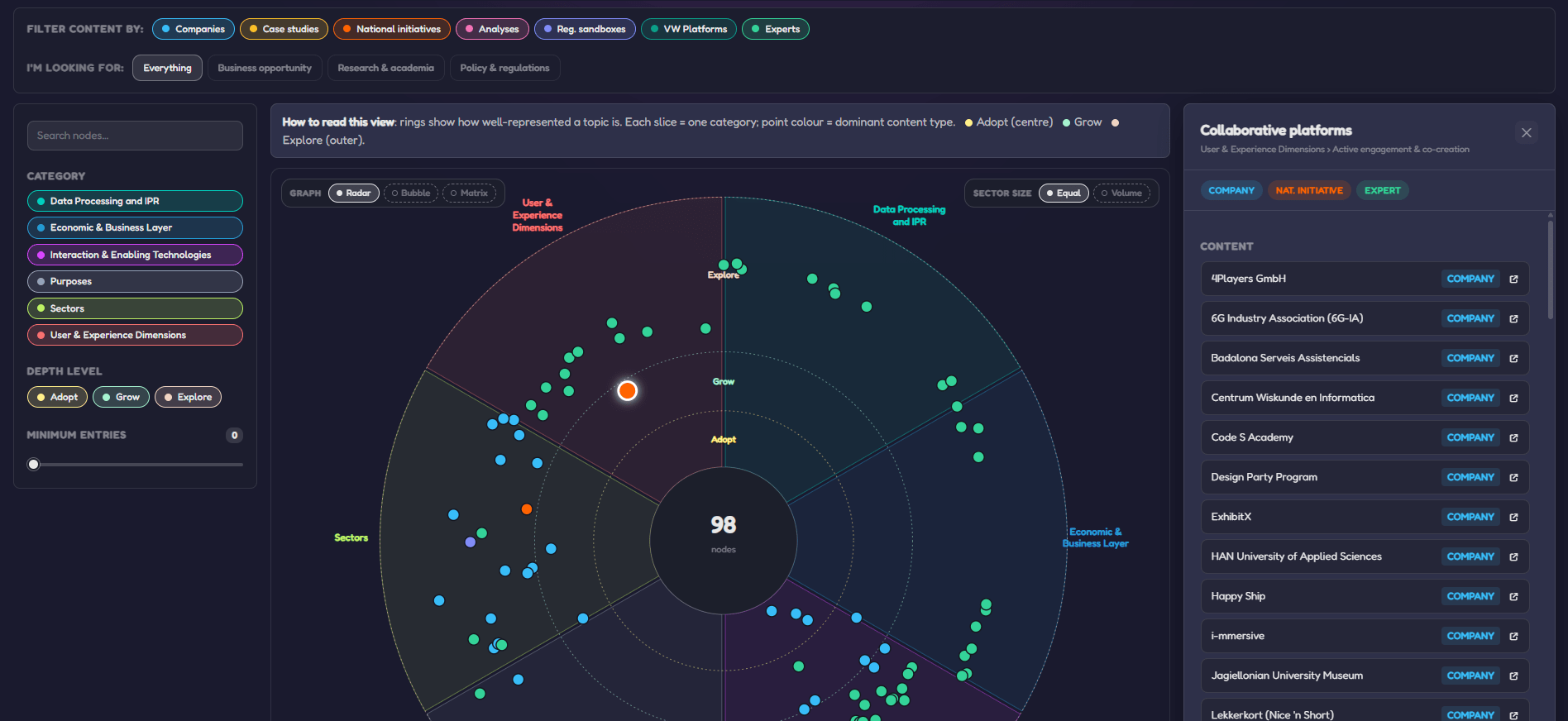This screenshot has height=721, width=1568.
Task: Toggle Purposes category
Action: 135,281
